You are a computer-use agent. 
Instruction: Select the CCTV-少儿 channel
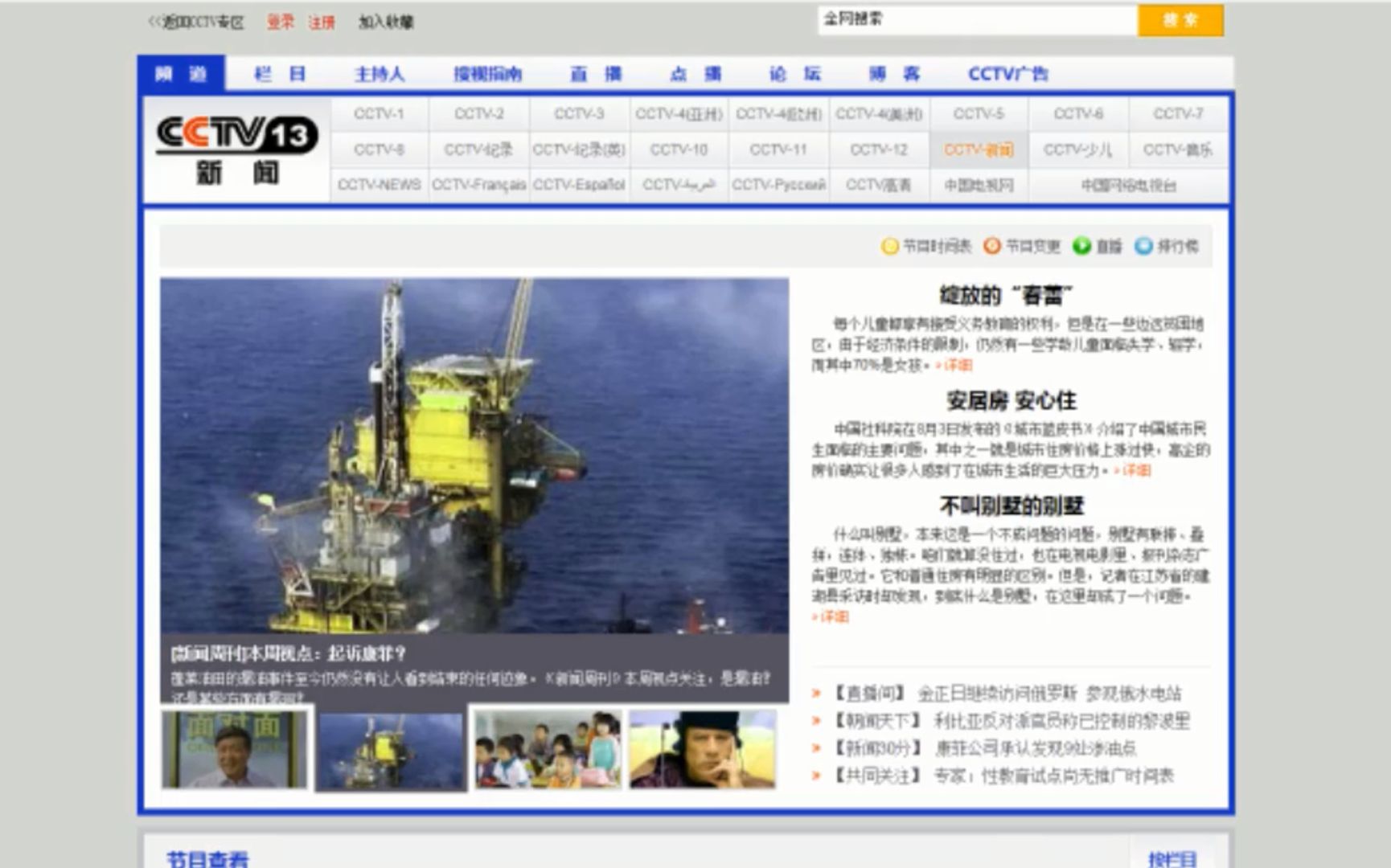pyautogui.click(x=1078, y=149)
